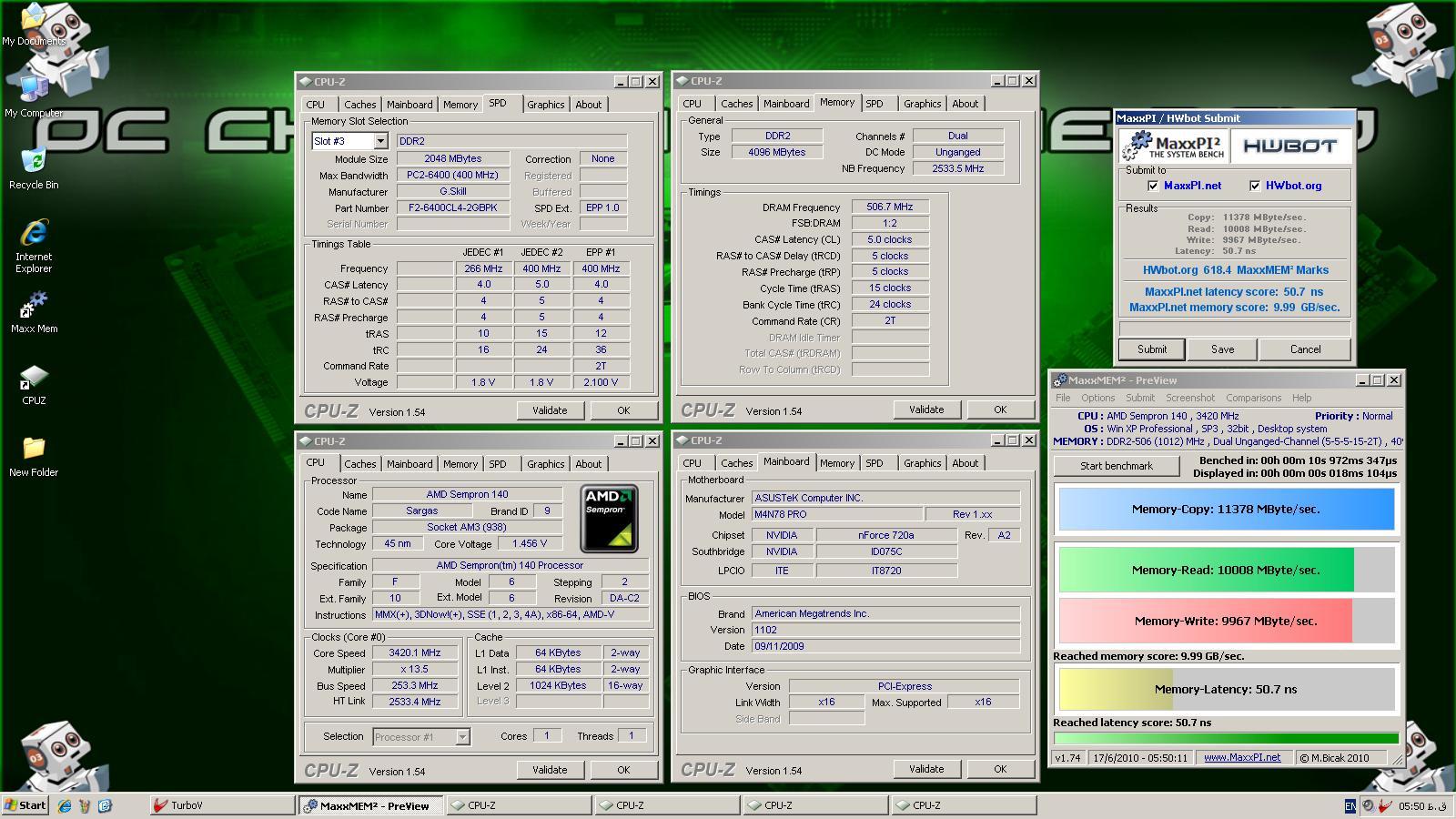Switch to TurboV taskbar item
This screenshot has width=1456, height=819.
click(221, 805)
